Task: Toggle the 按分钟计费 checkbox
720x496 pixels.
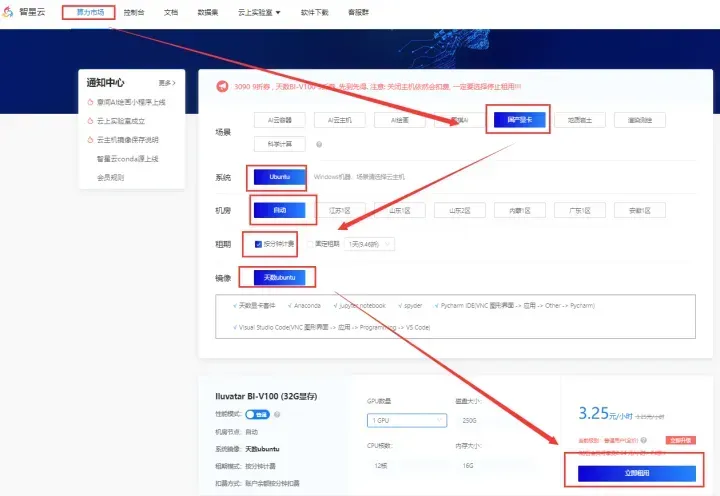Action: pos(258,244)
